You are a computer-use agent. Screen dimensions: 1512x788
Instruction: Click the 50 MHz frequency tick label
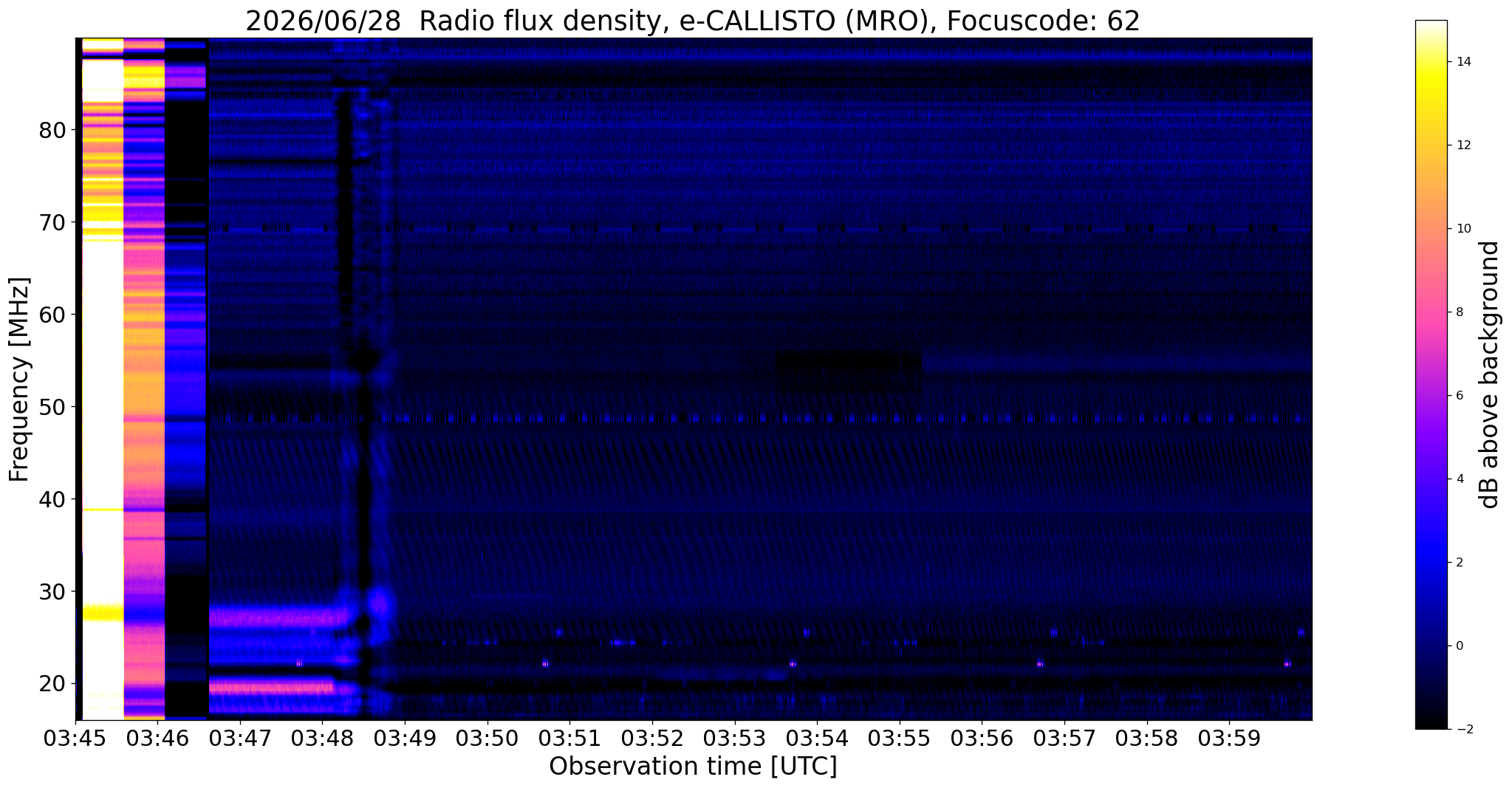(x=52, y=407)
